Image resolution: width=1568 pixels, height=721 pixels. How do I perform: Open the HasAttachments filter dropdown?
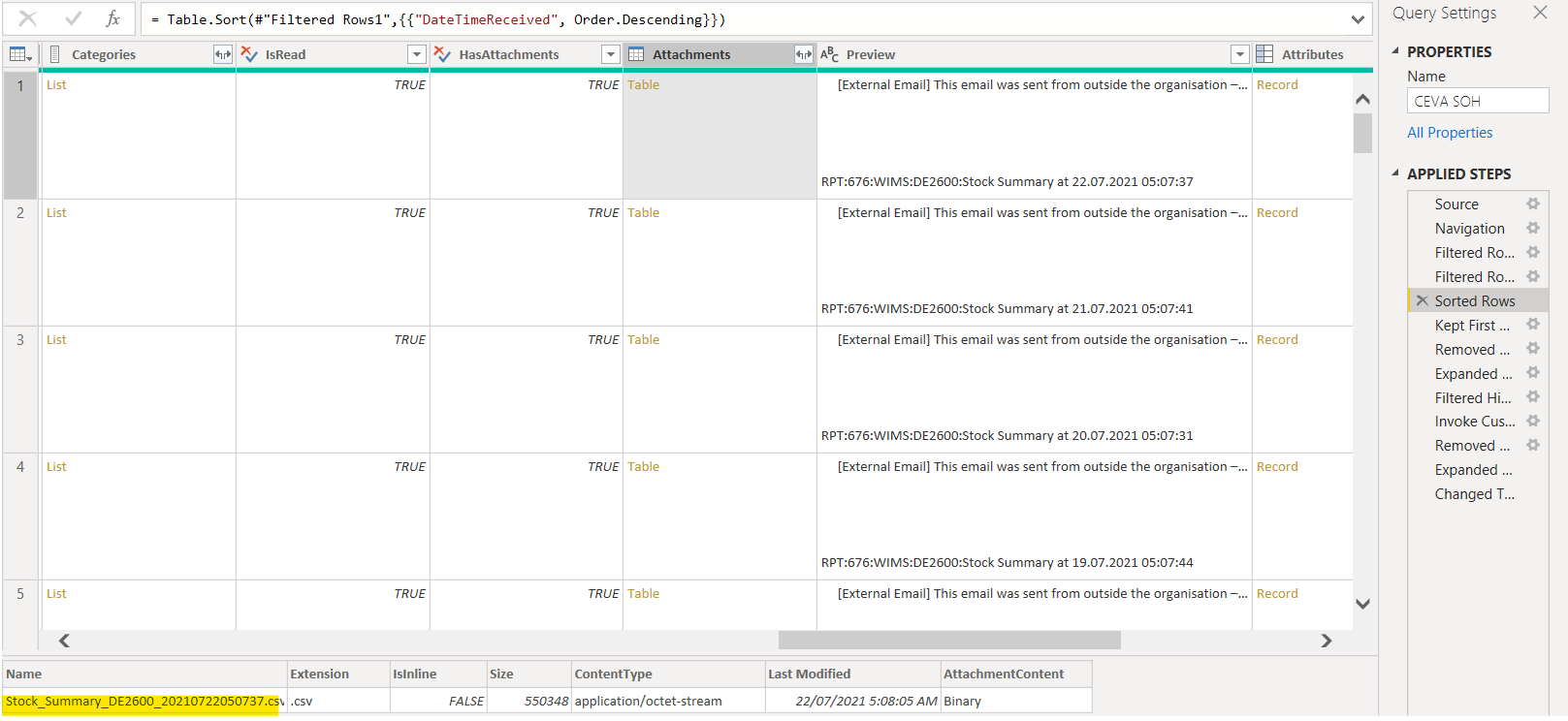[611, 54]
